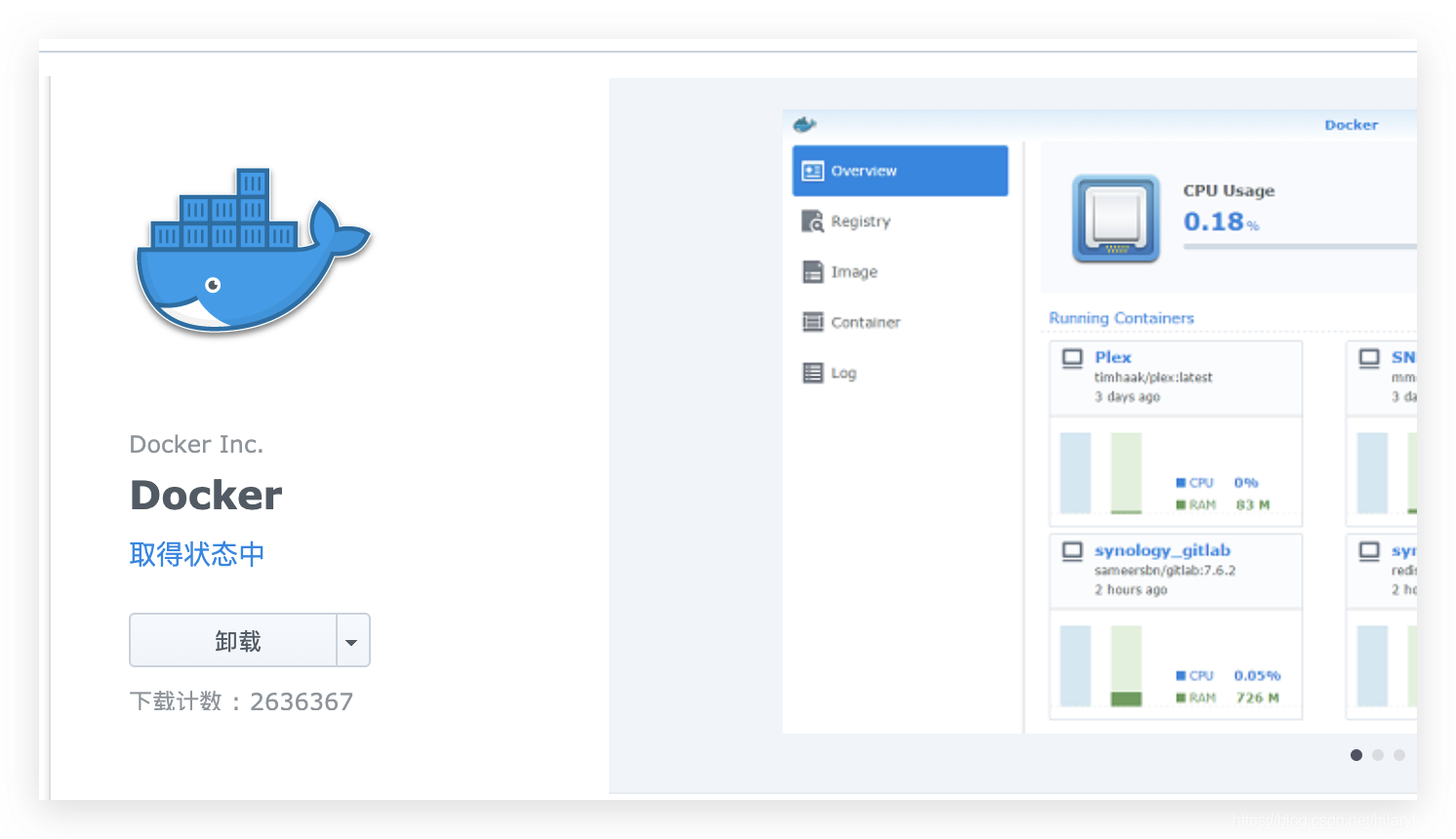Viewport: 1456px width, 839px height.
Task: Click the Plex container name
Action: point(1112,357)
